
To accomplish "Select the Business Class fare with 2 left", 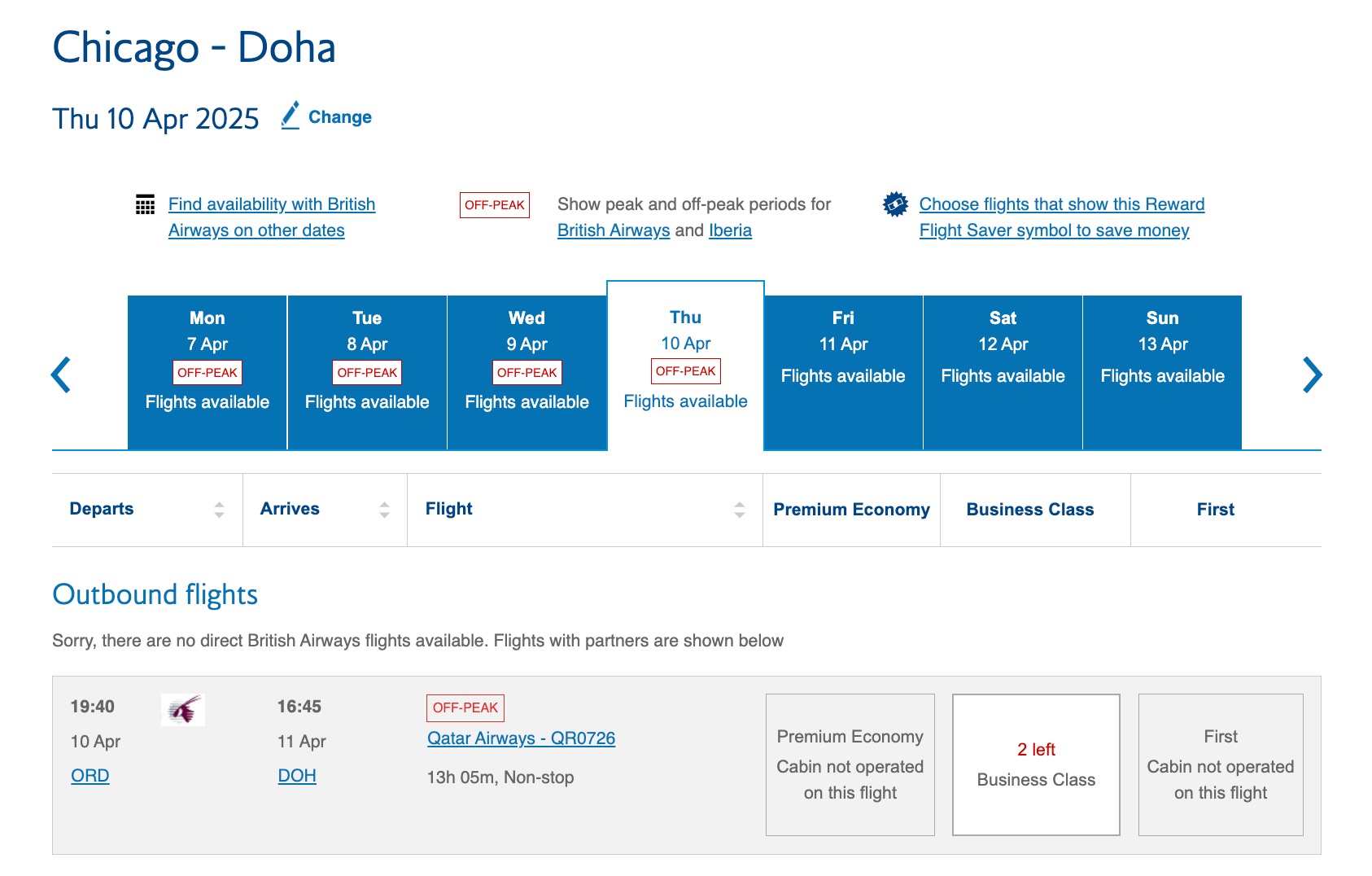I will coord(1035,764).
